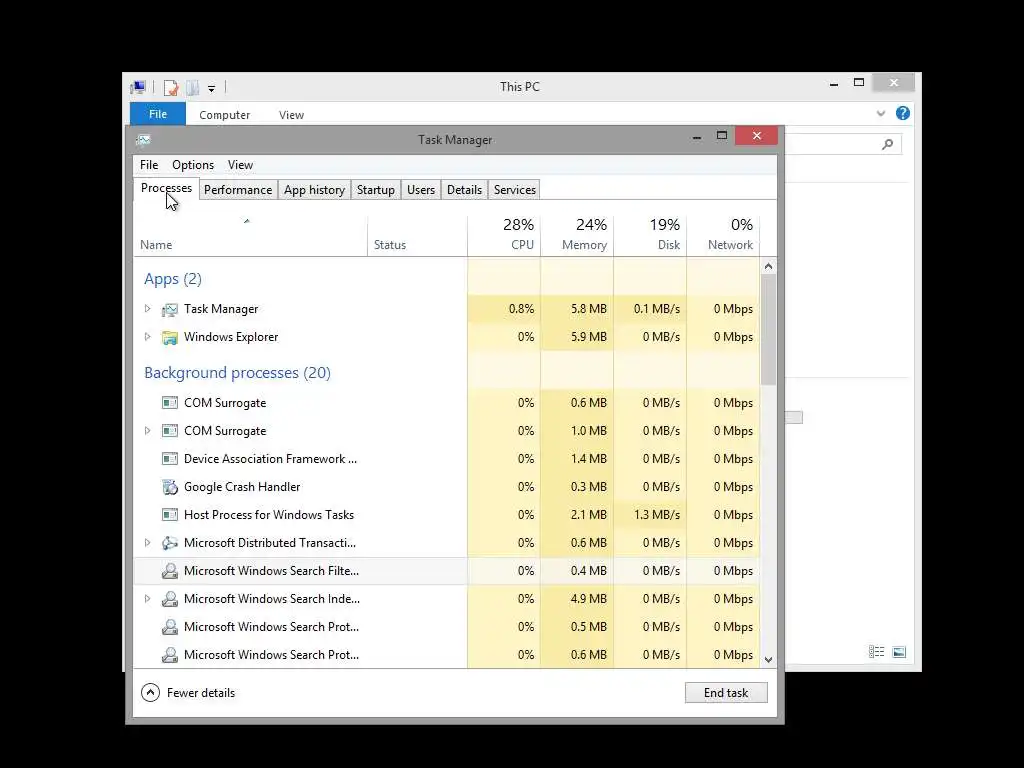Click New folder icon in This PC toolbar
This screenshot has width=1024, height=768.
point(193,88)
